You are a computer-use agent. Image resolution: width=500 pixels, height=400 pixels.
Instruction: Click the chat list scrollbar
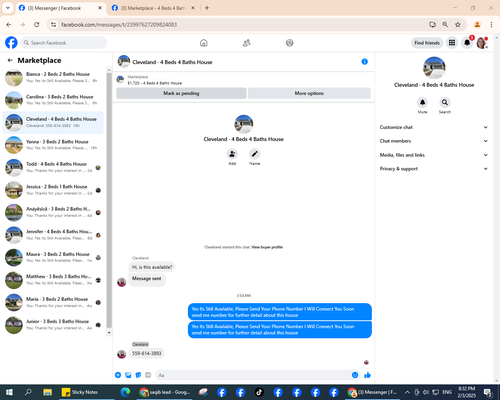coord(109,200)
